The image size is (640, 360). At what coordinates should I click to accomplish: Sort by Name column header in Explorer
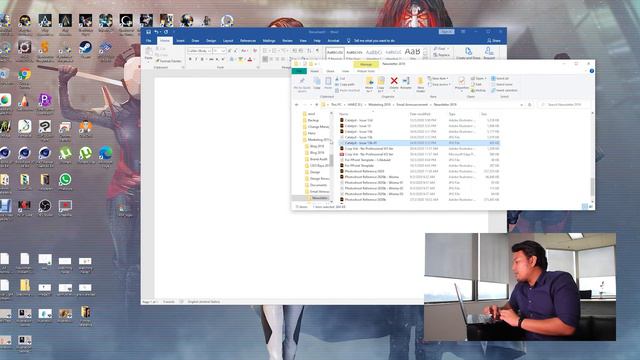(344, 114)
